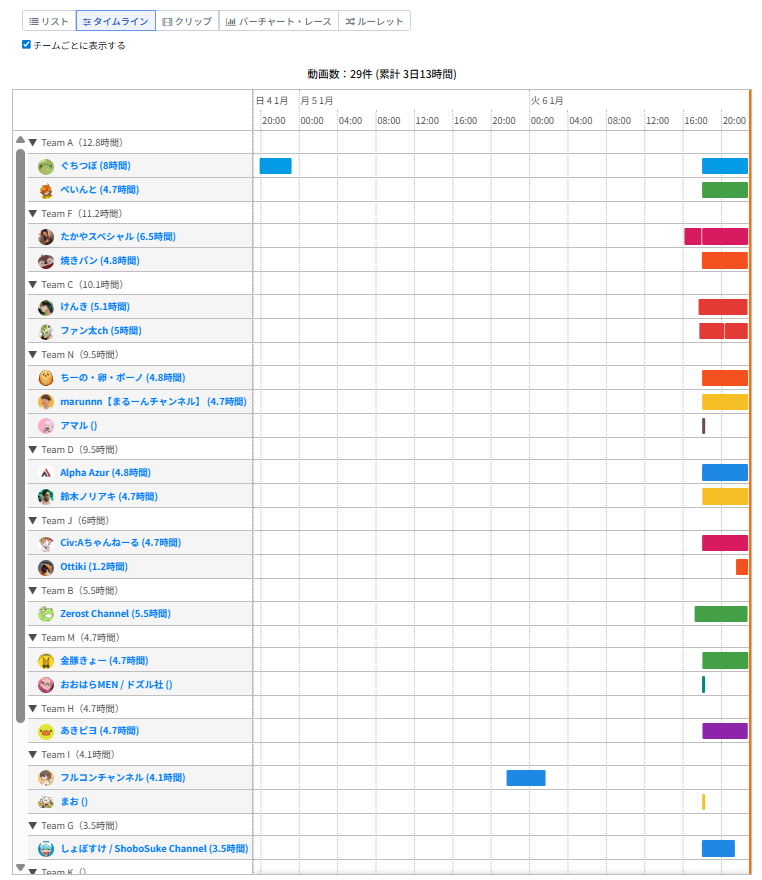The width and height of the screenshot is (762, 880).
Task: Collapse Team B group
Action: [x=33, y=591]
